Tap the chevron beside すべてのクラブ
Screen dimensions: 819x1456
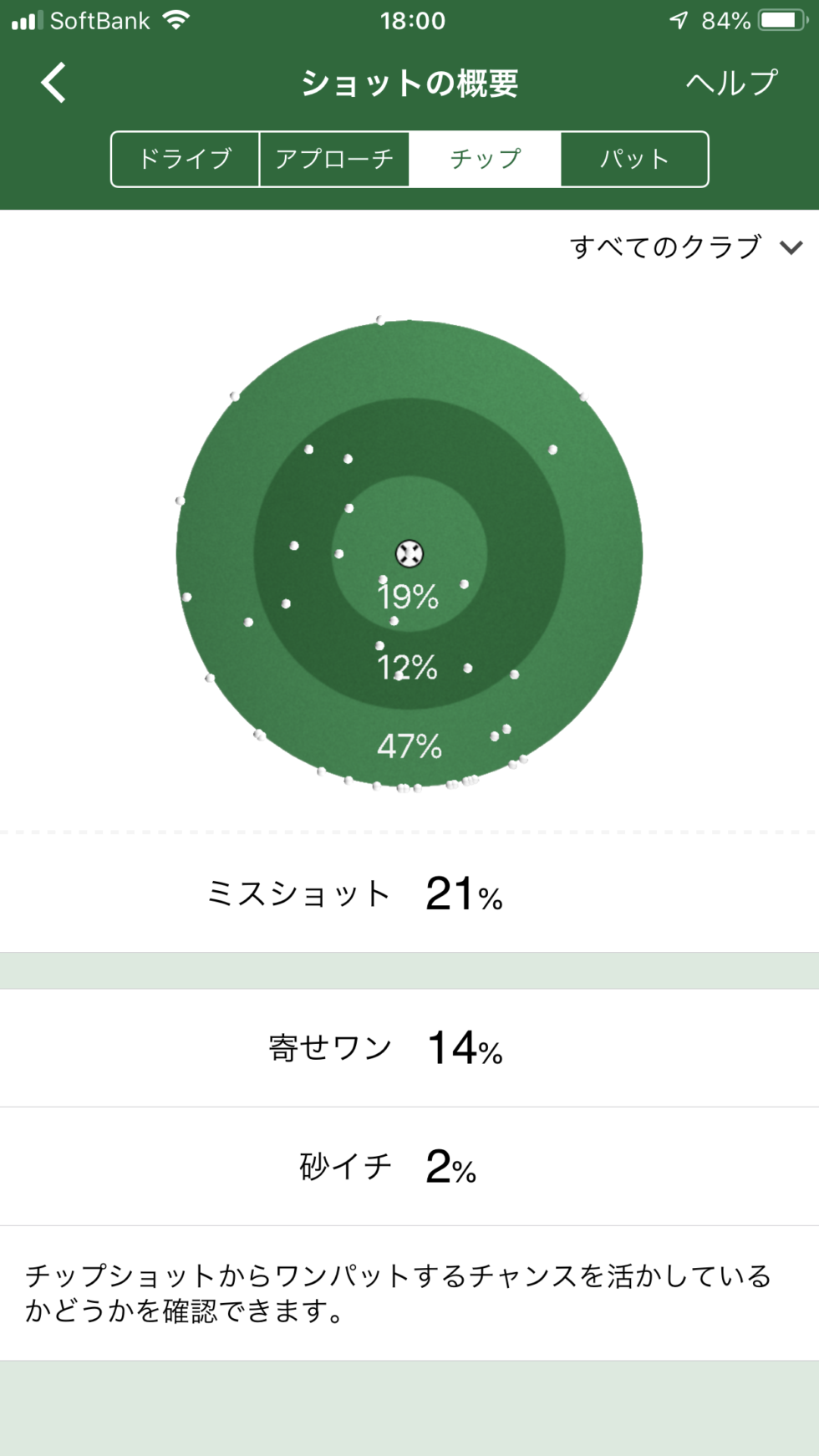click(791, 247)
